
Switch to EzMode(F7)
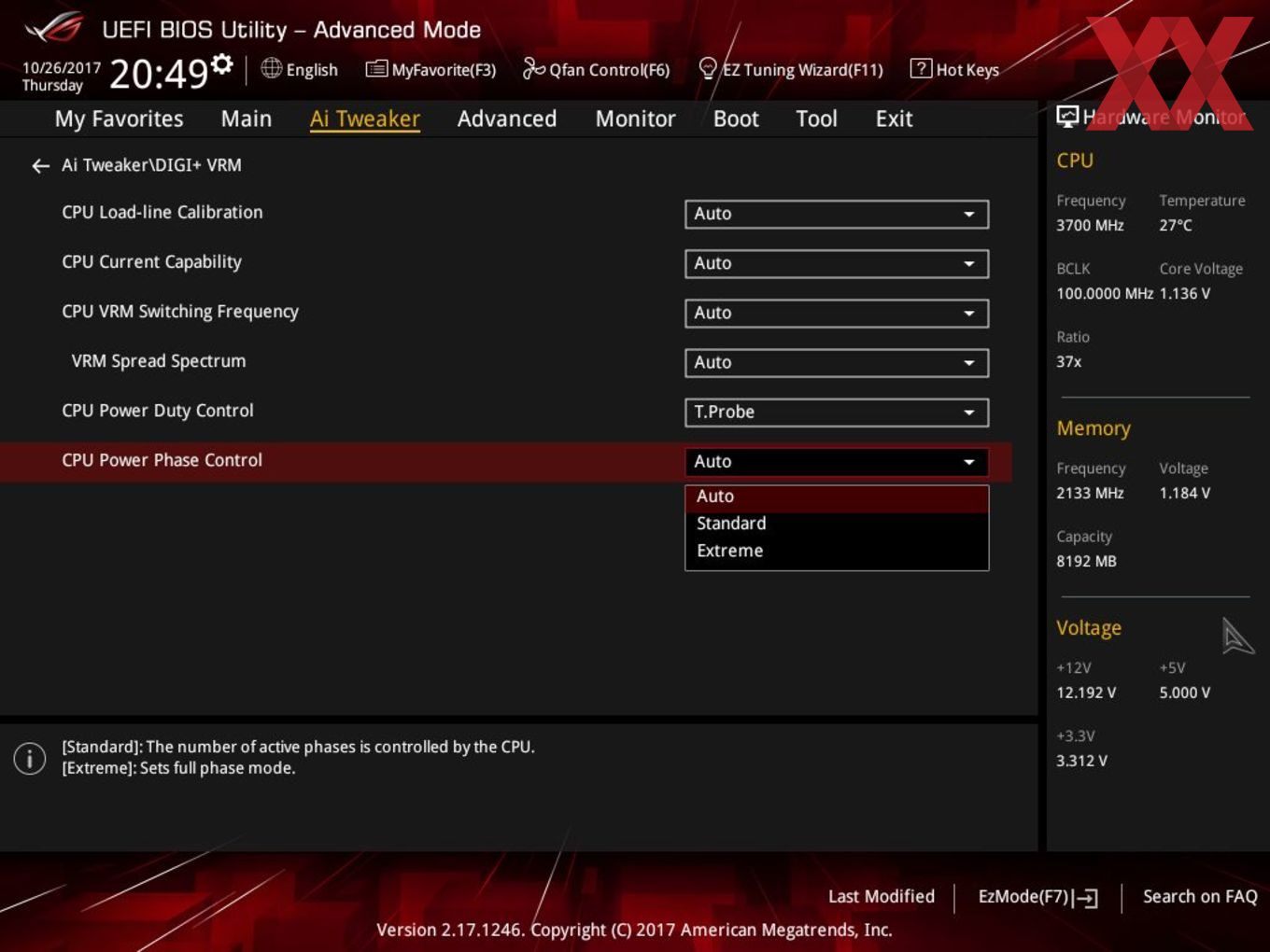click(x=1037, y=897)
